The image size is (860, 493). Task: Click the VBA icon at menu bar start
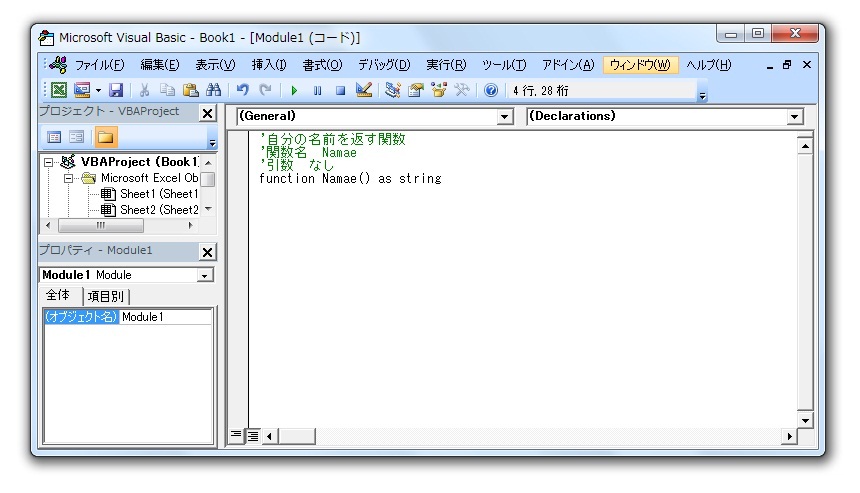tap(58, 65)
